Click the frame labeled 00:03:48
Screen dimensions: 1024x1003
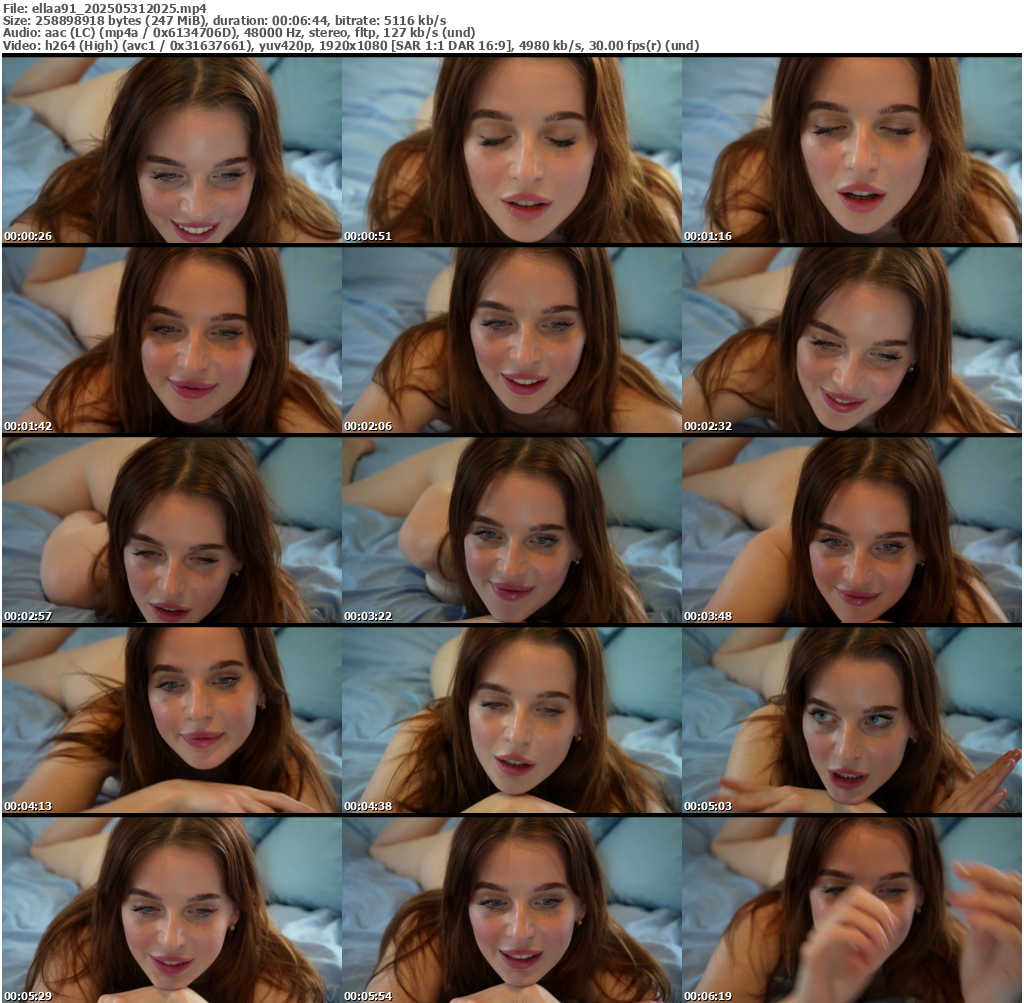coord(852,530)
